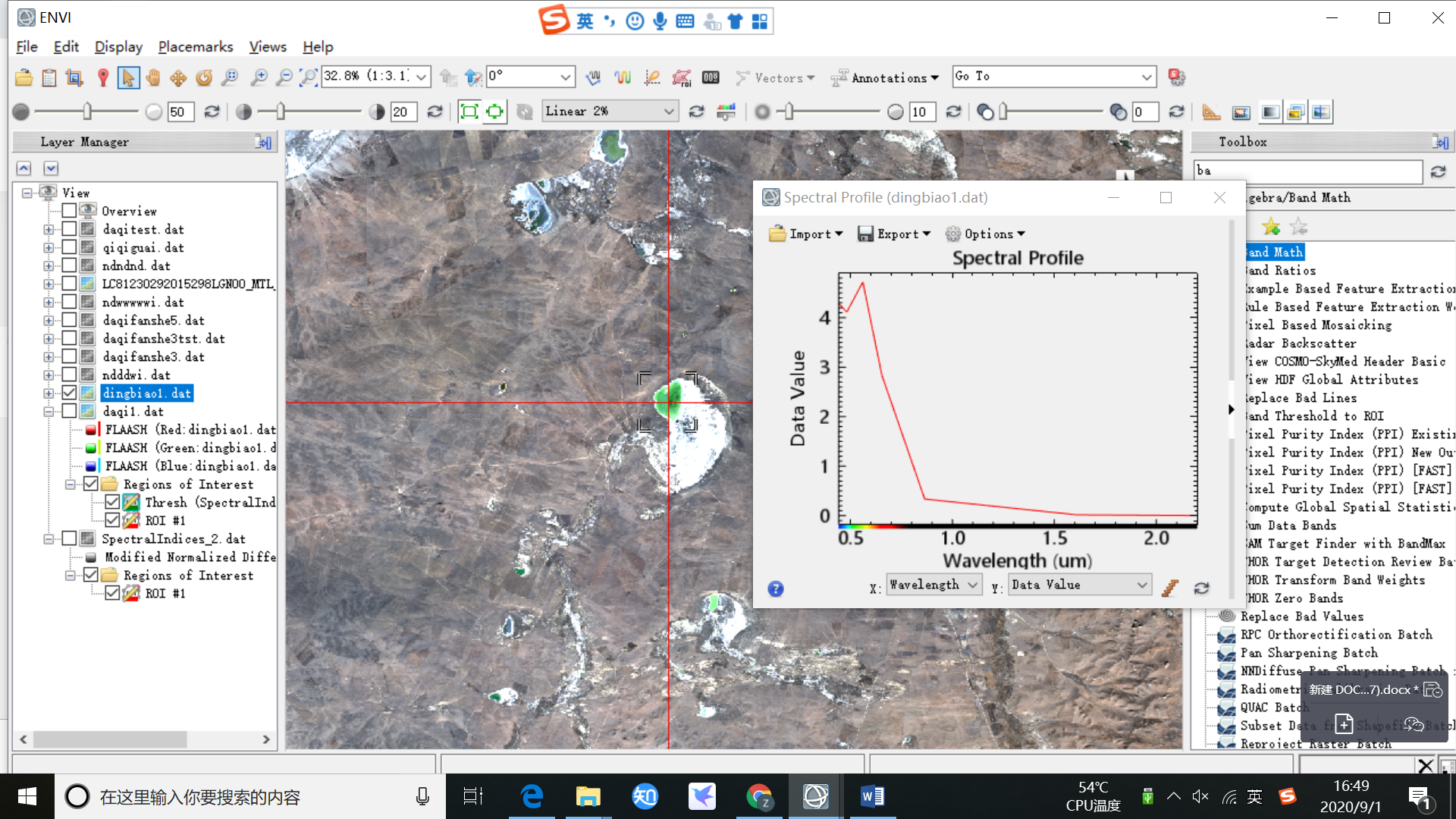Uncheck Thresh (SpectralInd ROI checkbox
Screen dimensions: 1456x819
click(x=112, y=502)
